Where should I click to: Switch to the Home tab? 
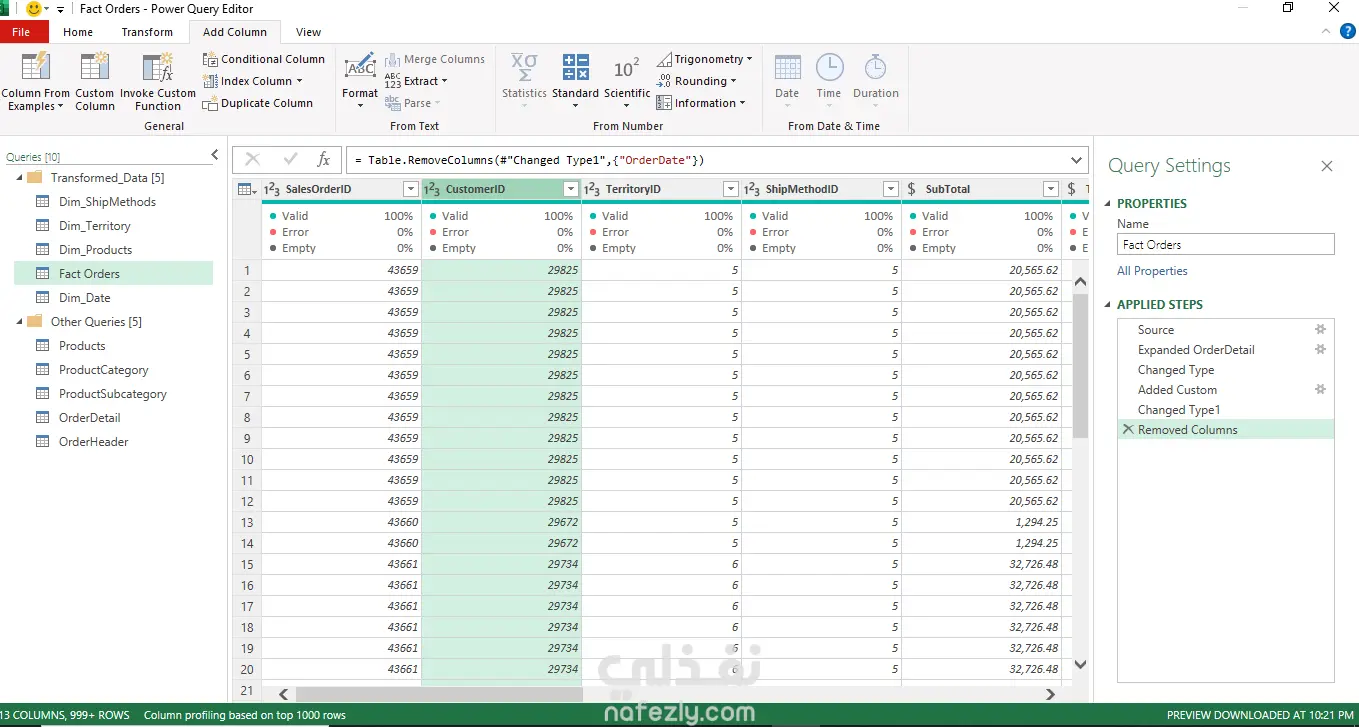78,32
